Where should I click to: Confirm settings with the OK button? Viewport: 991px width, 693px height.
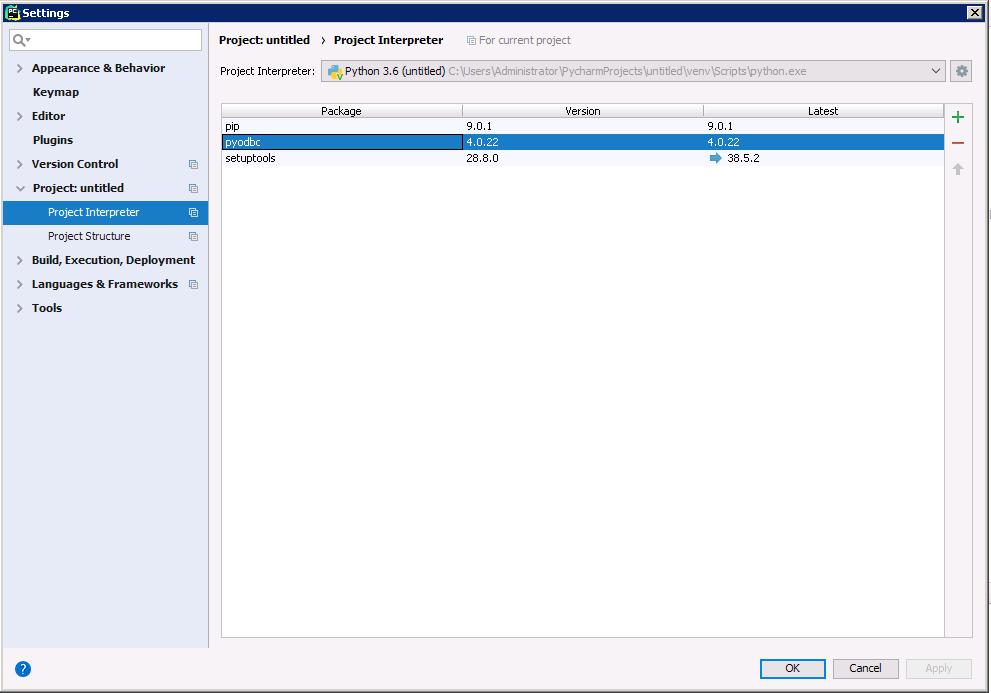tap(792, 668)
